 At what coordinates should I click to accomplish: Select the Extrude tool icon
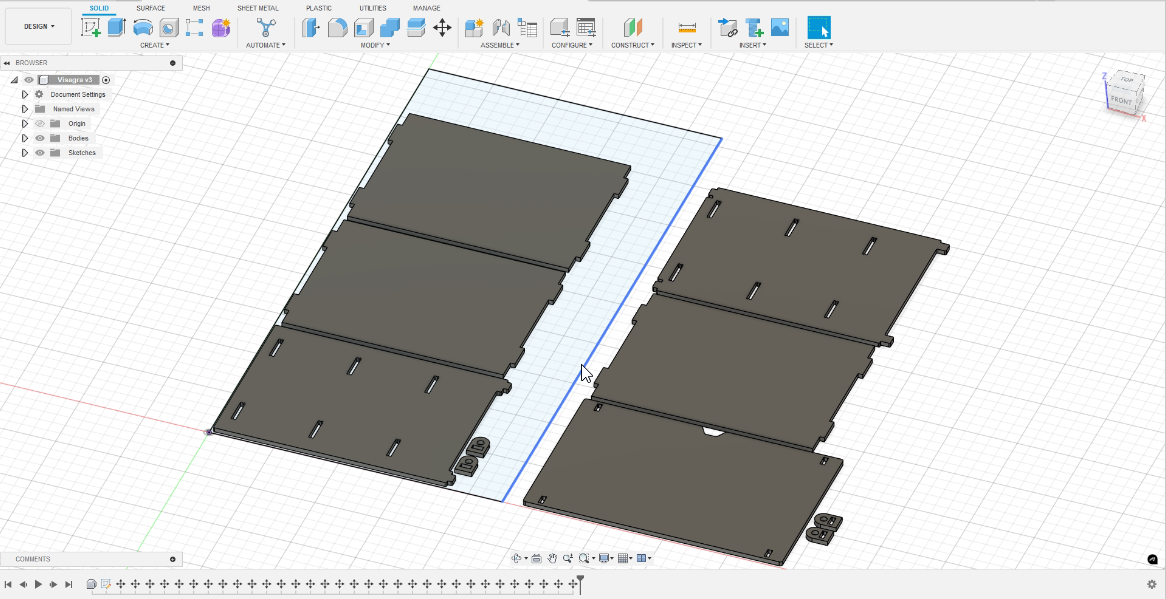[x=117, y=28]
